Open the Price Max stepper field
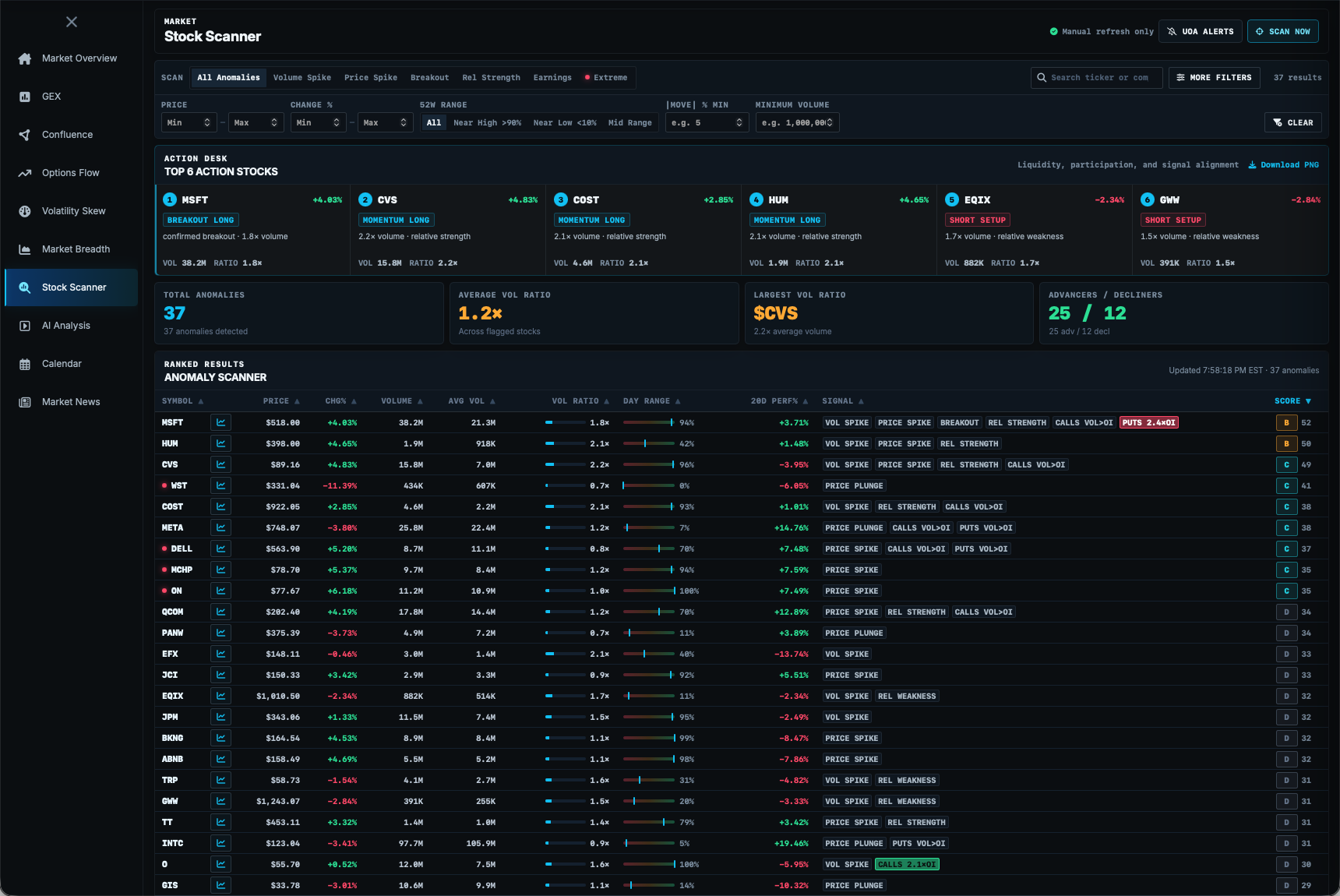Image resolution: width=1340 pixels, height=896 pixels. (256, 122)
